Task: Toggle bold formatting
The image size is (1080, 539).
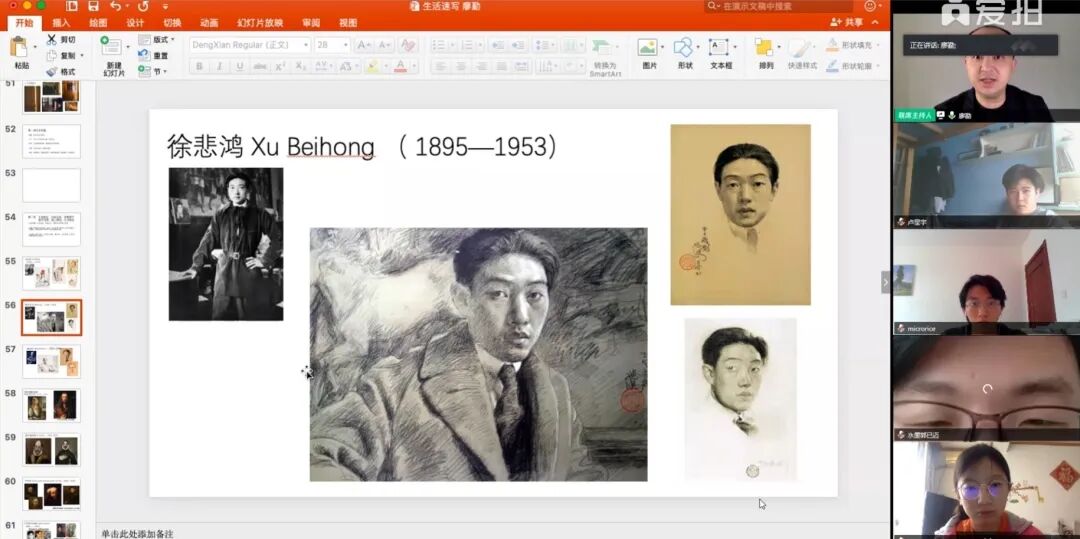Action: [x=199, y=66]
